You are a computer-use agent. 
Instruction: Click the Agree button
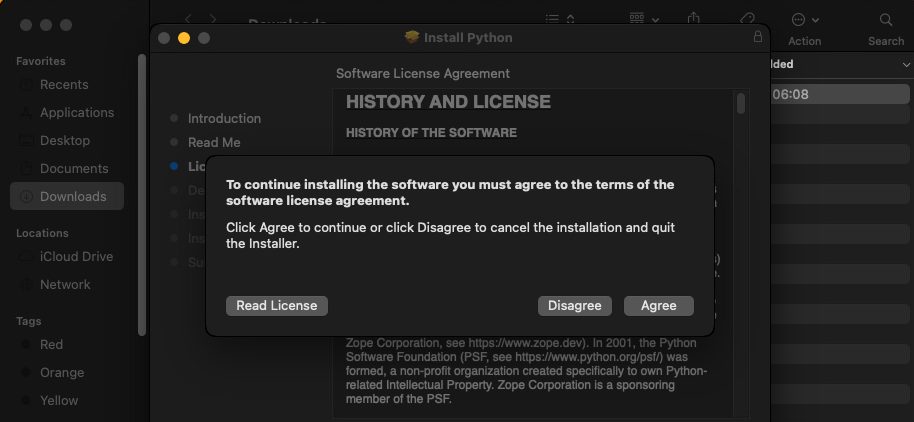tap(659, 305)
